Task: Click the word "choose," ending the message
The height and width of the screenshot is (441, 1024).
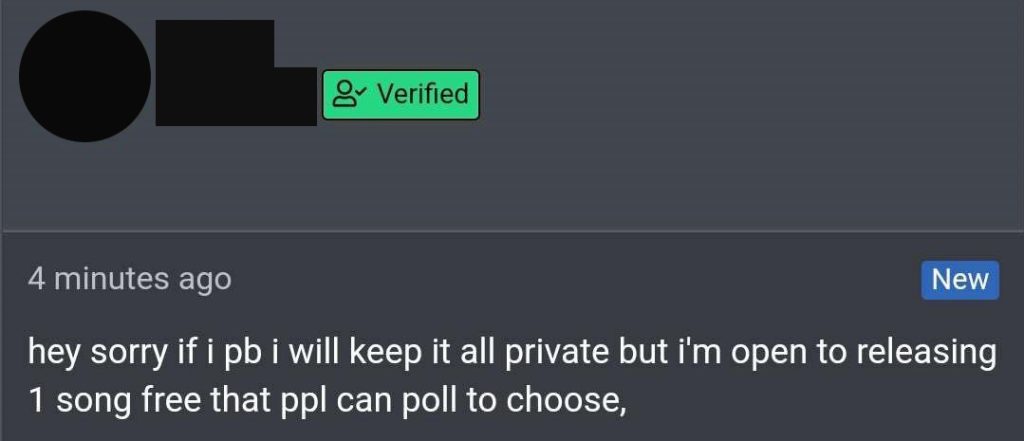Action: 566,401
